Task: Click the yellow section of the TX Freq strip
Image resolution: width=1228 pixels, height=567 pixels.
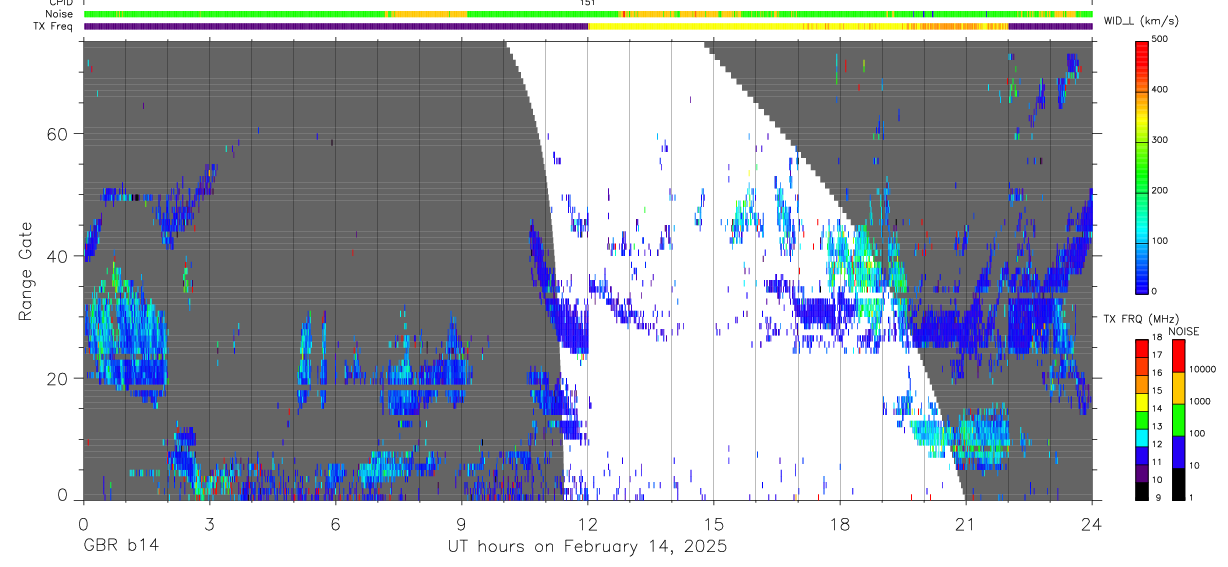Action: pos(798,27)
